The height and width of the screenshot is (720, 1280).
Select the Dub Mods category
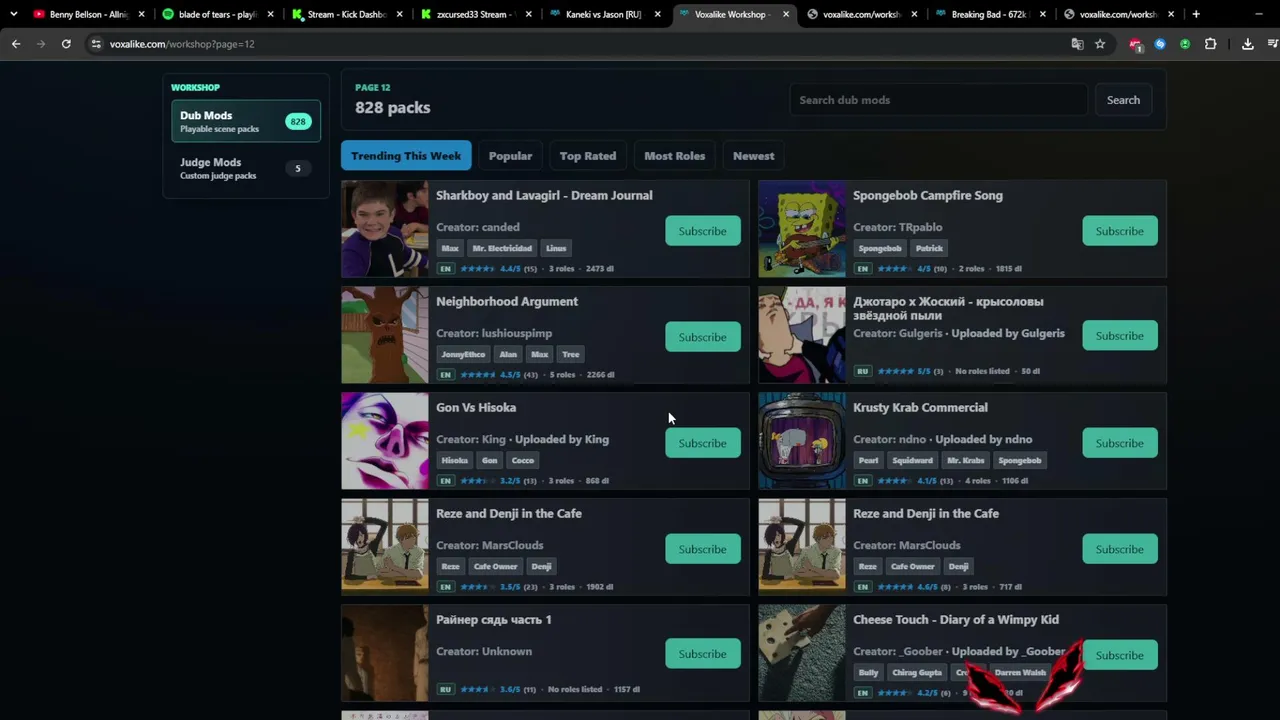pyautogui.click(x=246, y=121)
